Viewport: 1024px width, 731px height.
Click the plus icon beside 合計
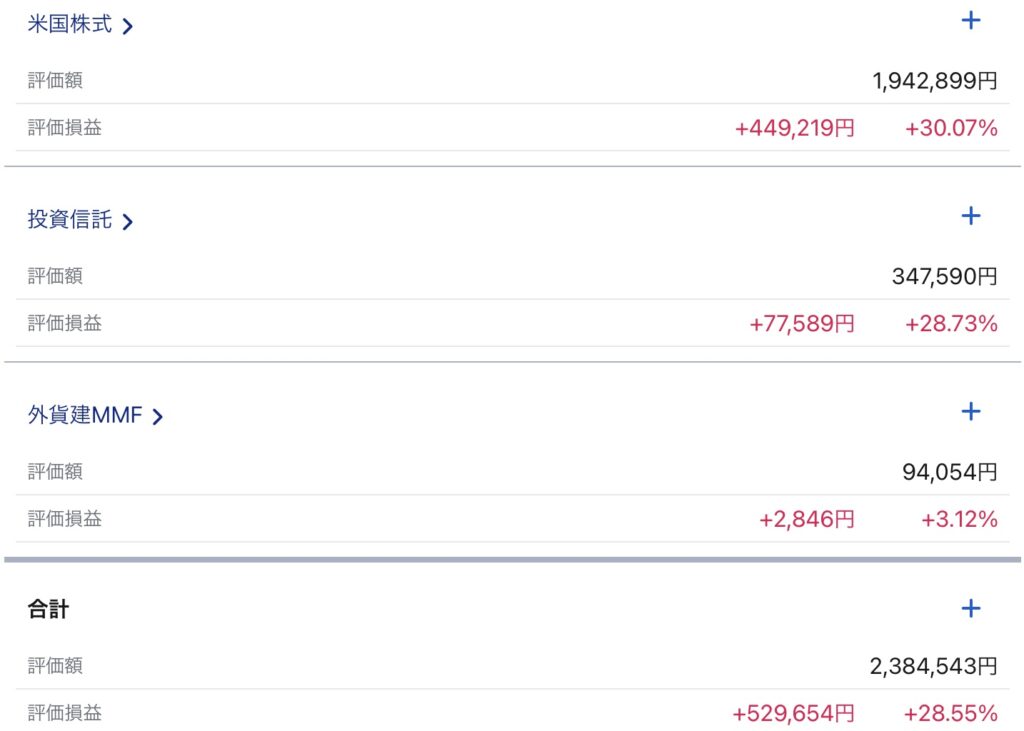[x=970, y=608]
